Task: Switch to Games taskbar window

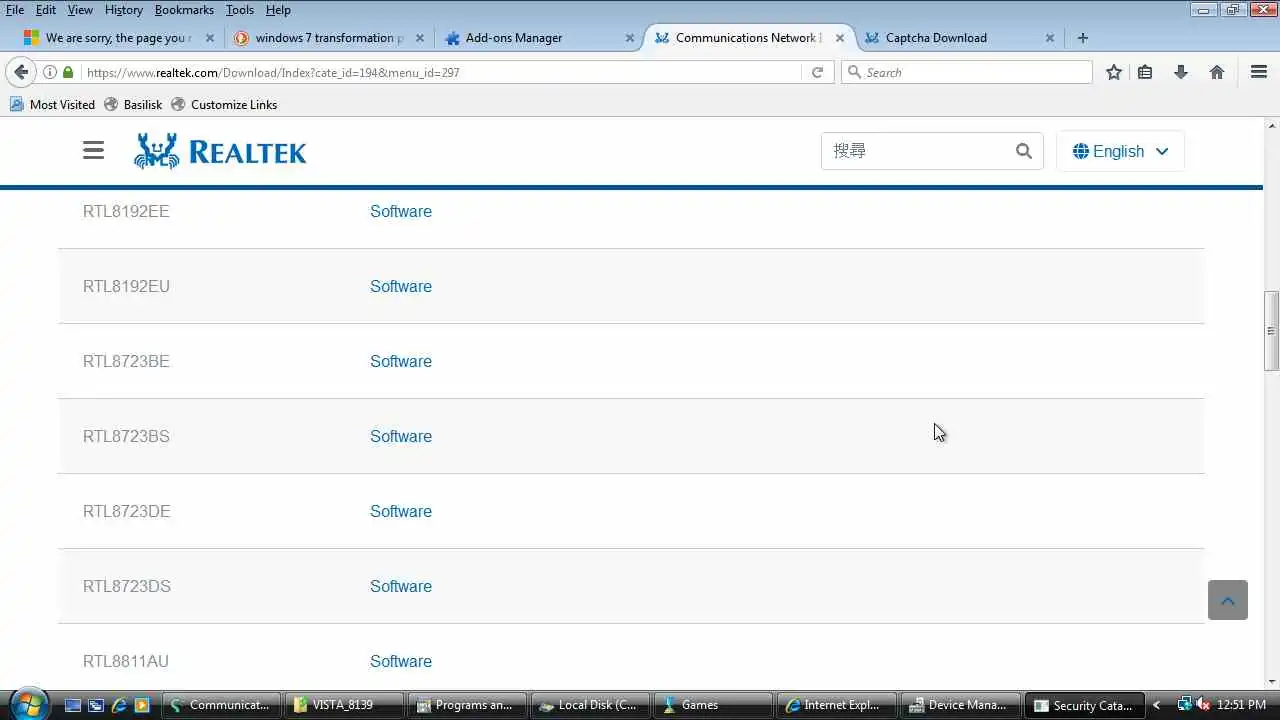Action: (x=713, y=705)
